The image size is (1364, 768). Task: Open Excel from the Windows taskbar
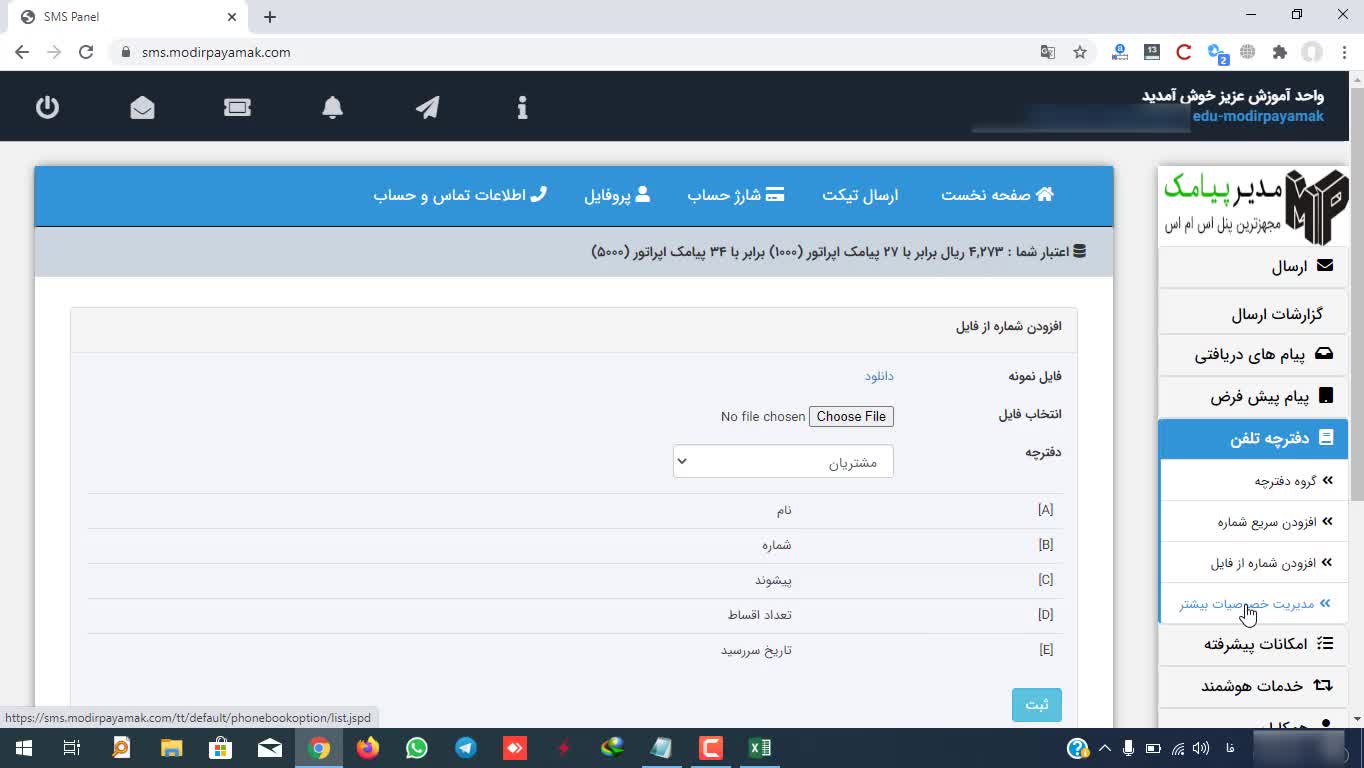click(760, 748)
